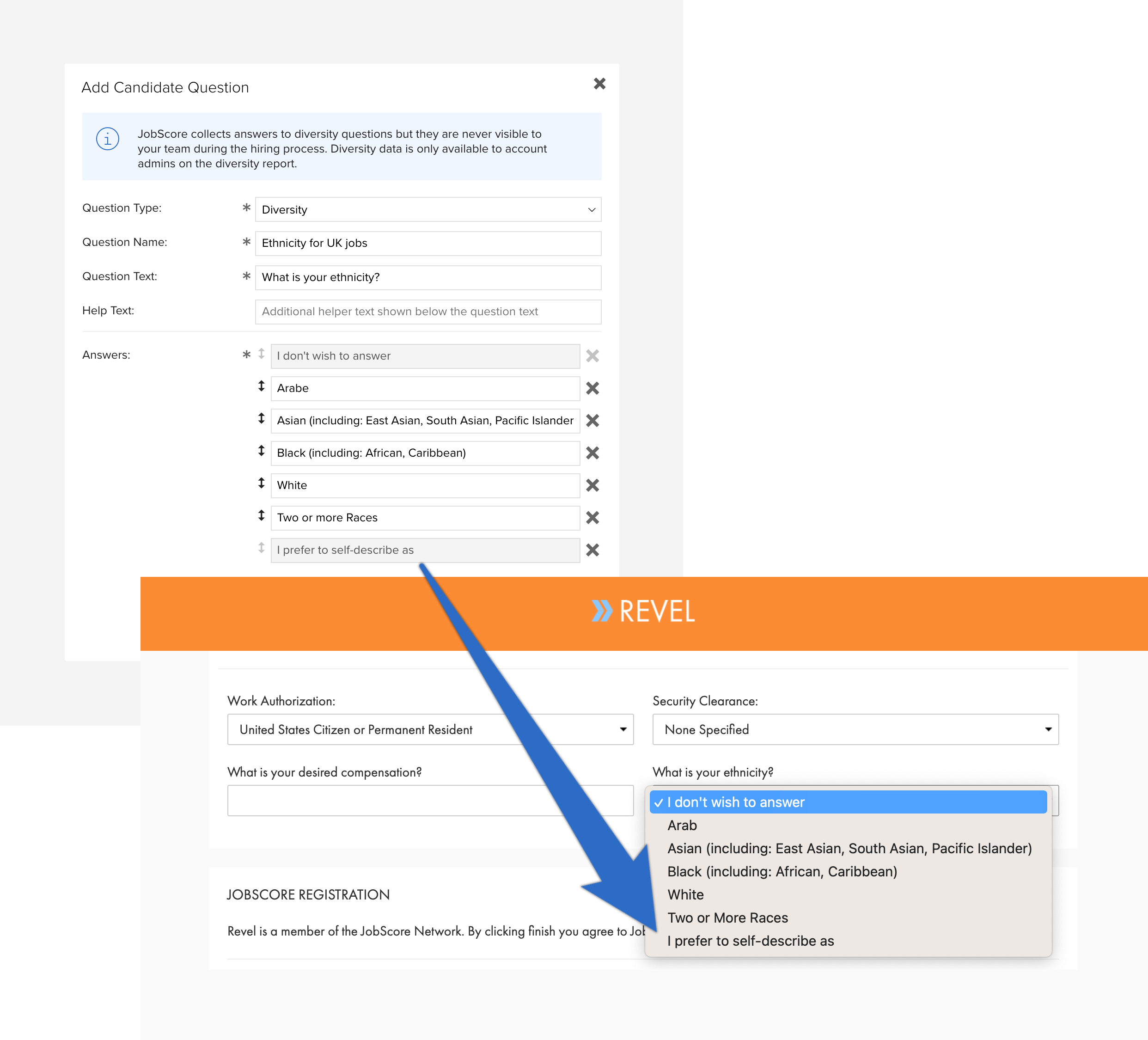The width and height of the screenshot is (1148, 1040).
Task: Open the Security Clearance dropdown
Action: point(855,729)
